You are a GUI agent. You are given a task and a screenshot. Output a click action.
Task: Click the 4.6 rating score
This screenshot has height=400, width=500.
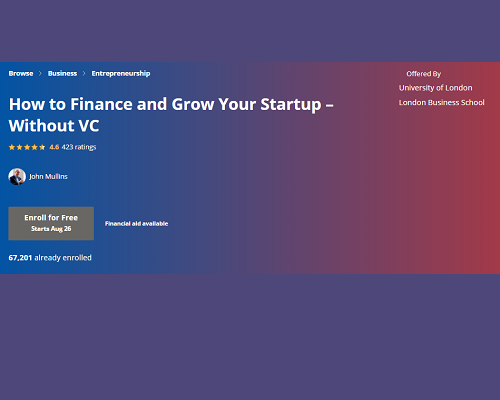(x=54, y=147)
